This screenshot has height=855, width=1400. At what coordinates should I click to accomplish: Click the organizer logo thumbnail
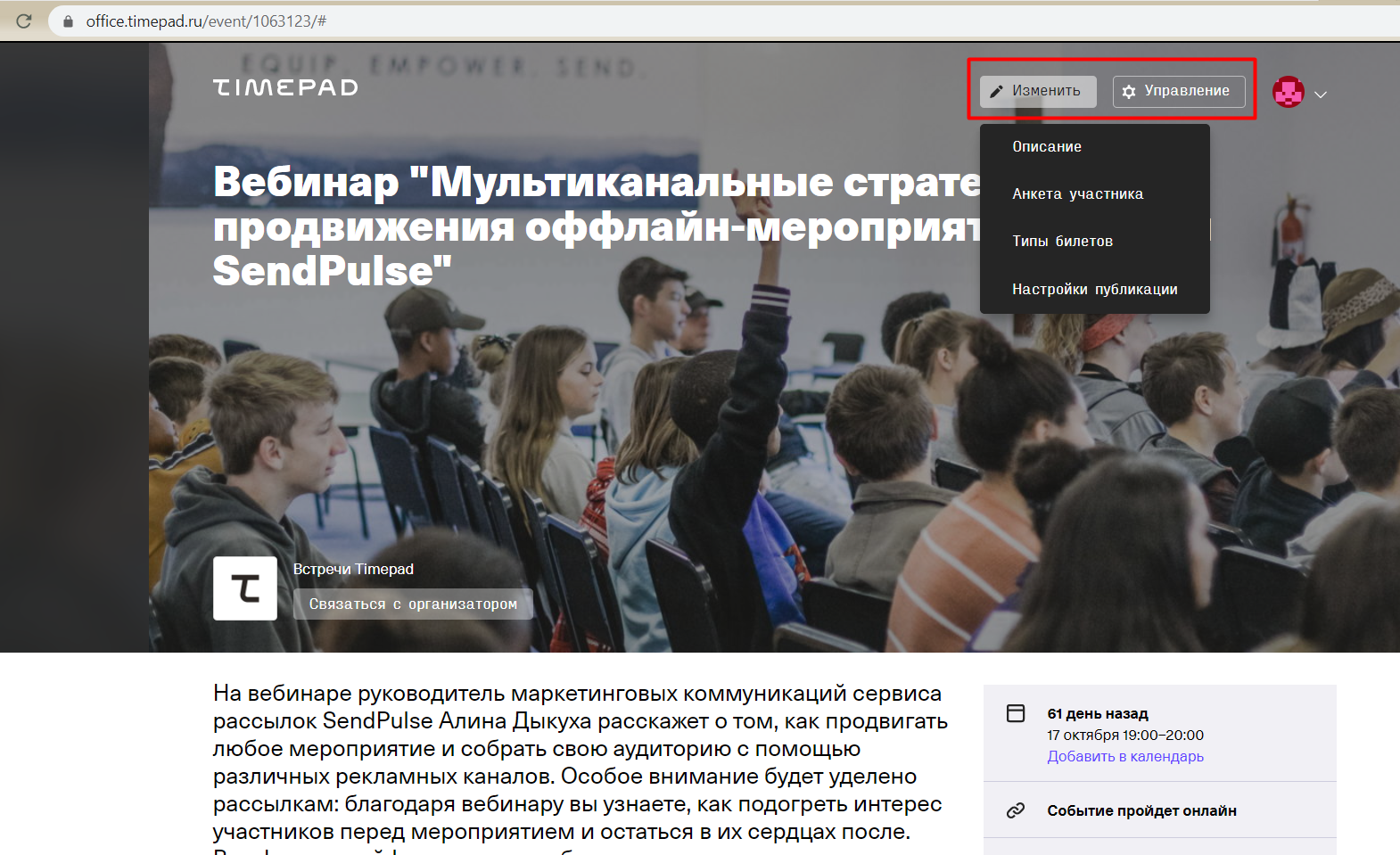(245, 588)
